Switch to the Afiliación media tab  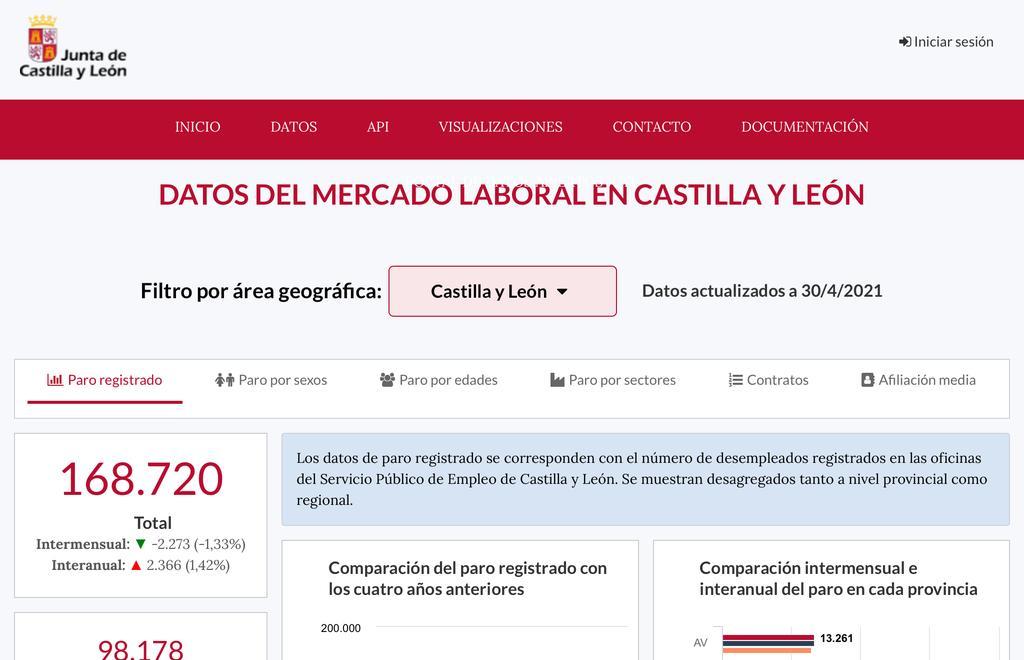918,380
